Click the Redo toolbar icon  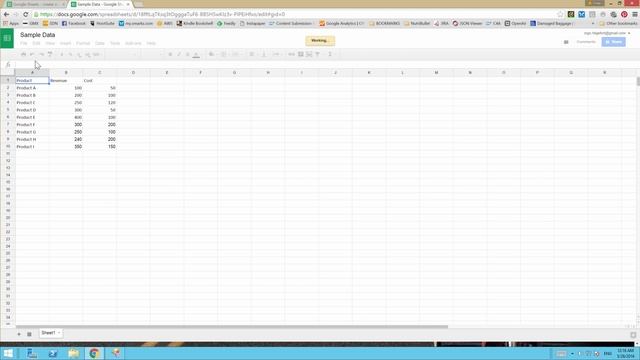[x=41, y=54]
